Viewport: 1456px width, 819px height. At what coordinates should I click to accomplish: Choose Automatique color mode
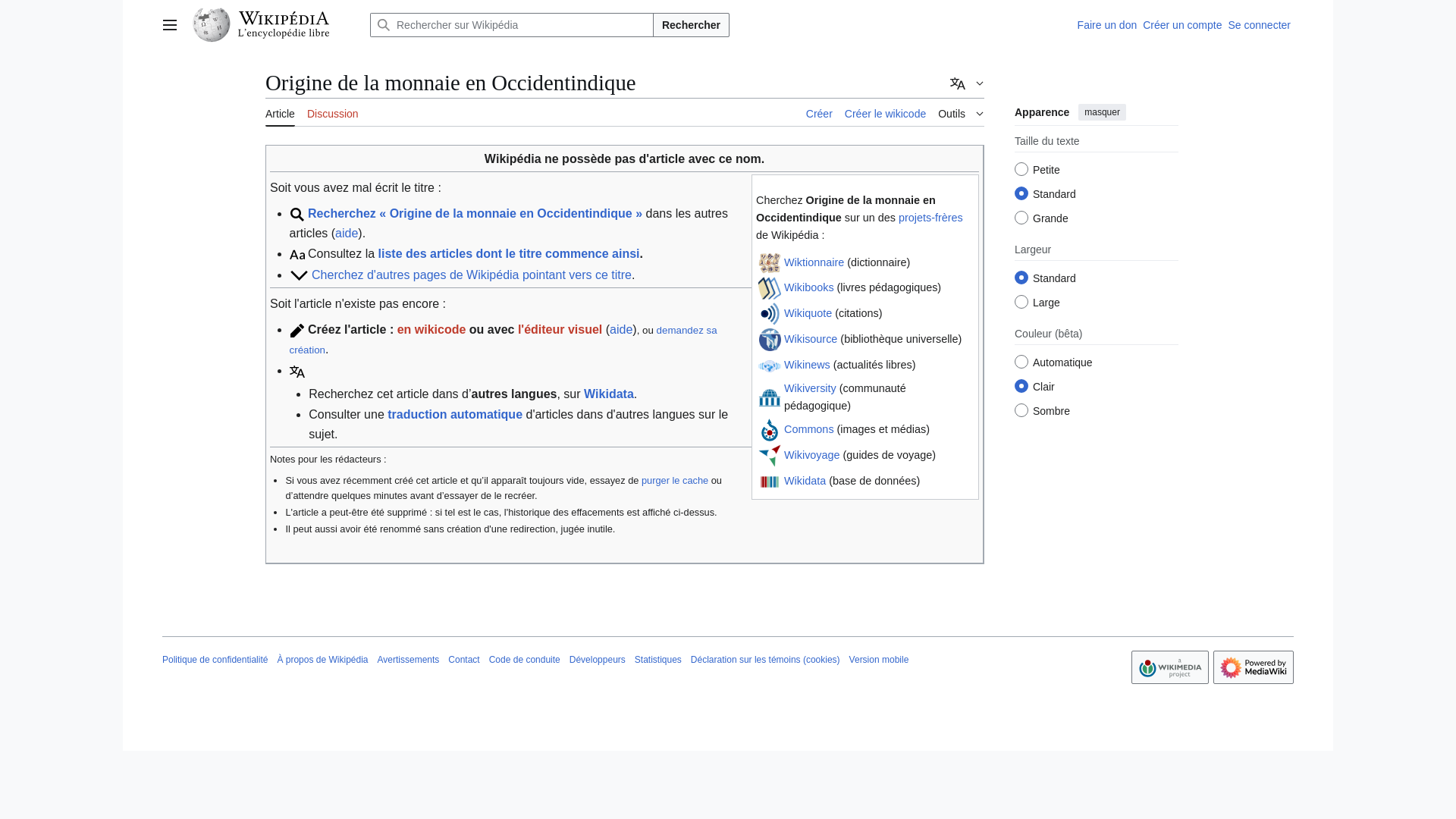(x=1021, y=362)
